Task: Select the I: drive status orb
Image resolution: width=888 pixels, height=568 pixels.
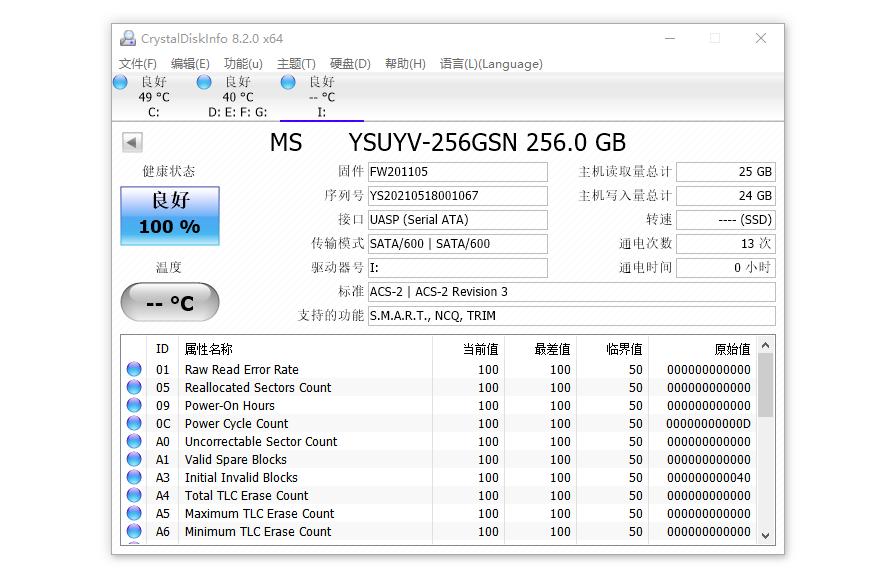Action: coord(289,82)
